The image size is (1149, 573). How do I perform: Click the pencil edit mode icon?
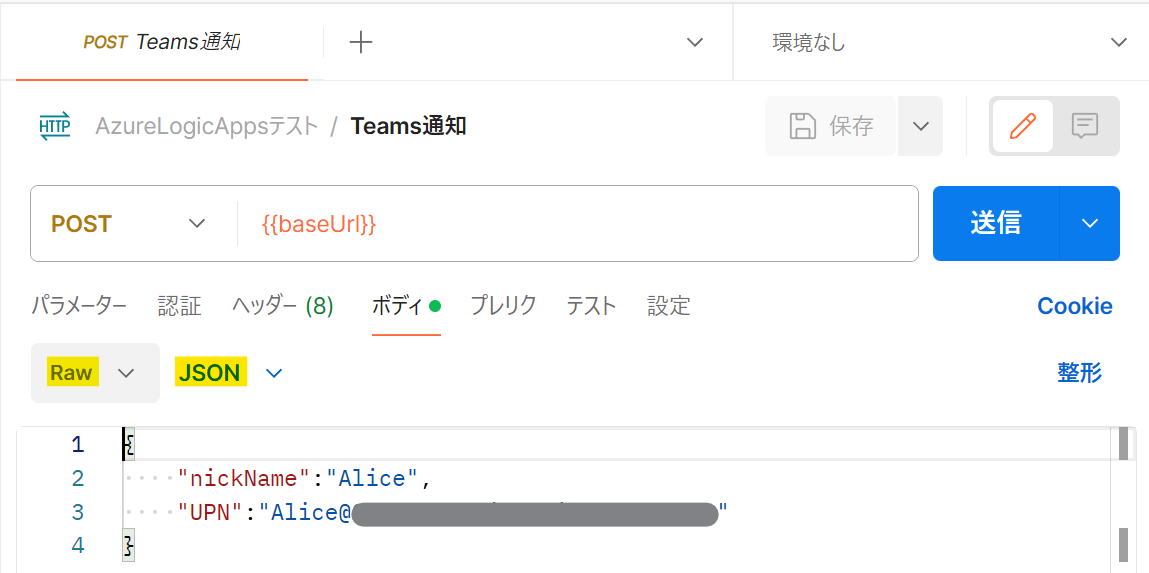click(x=1022, y=126)
